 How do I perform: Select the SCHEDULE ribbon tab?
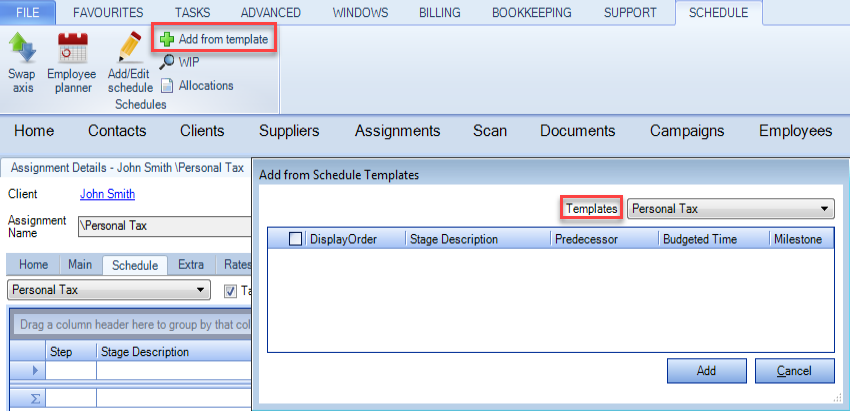point(718,12)
